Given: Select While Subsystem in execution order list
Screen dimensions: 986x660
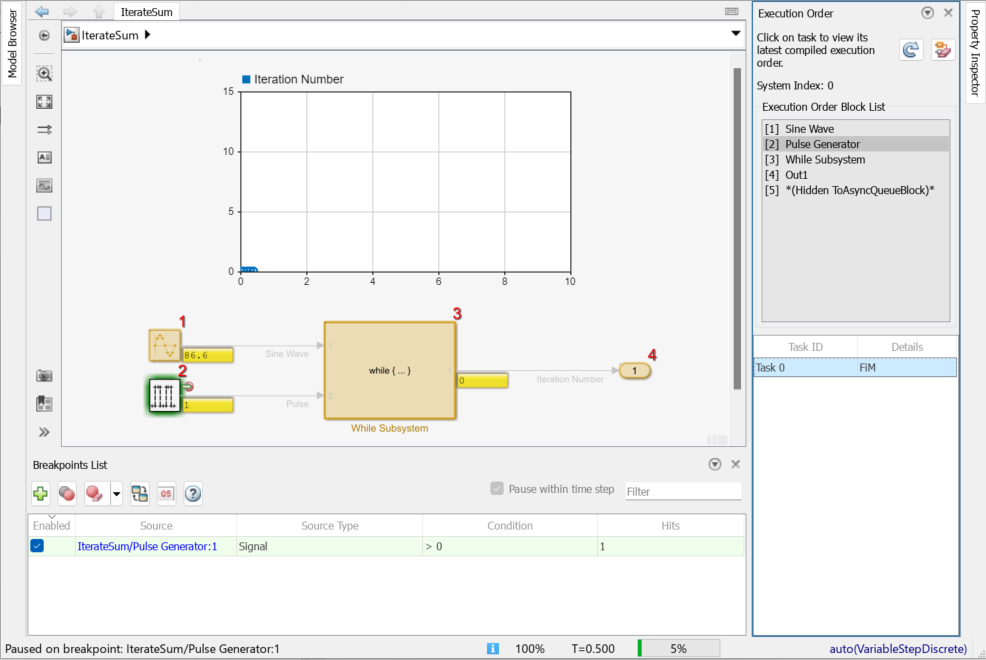Looking at the screenshot, I should click(x=825, y=160).
